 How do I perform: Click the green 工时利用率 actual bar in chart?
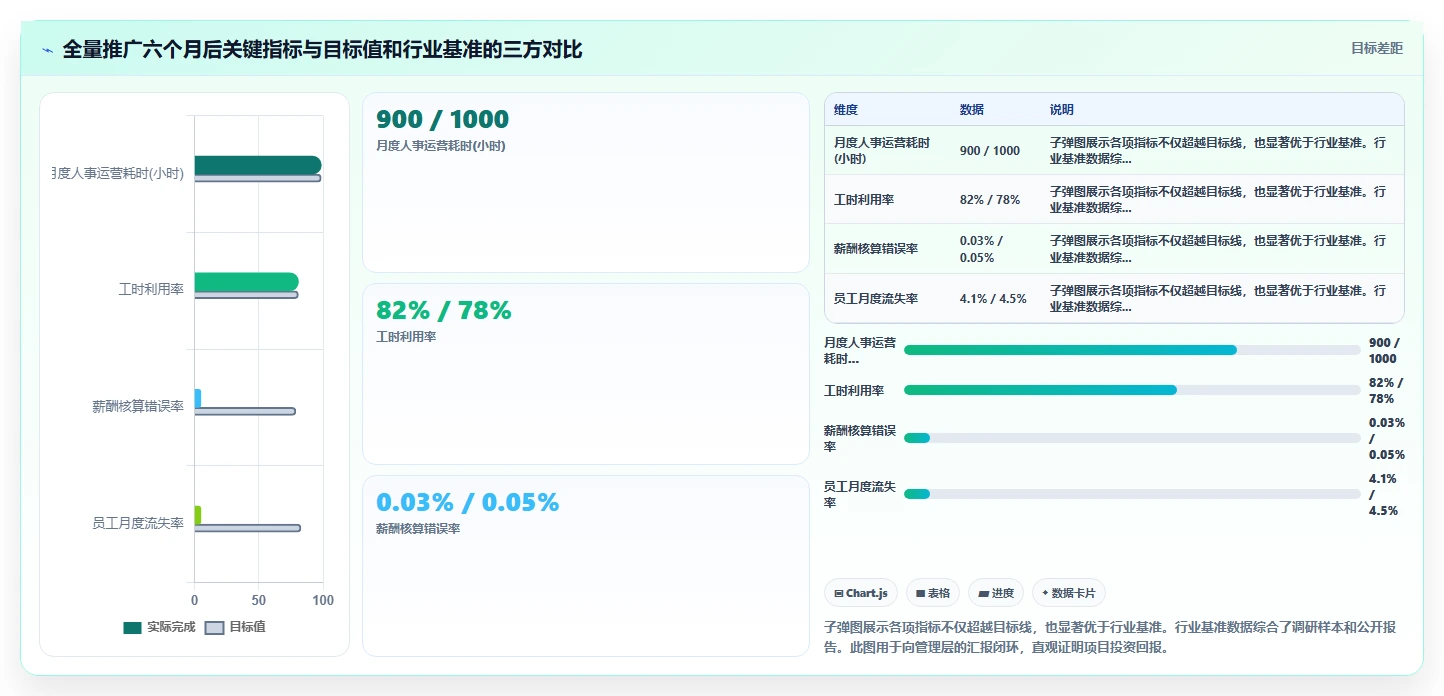246,282
